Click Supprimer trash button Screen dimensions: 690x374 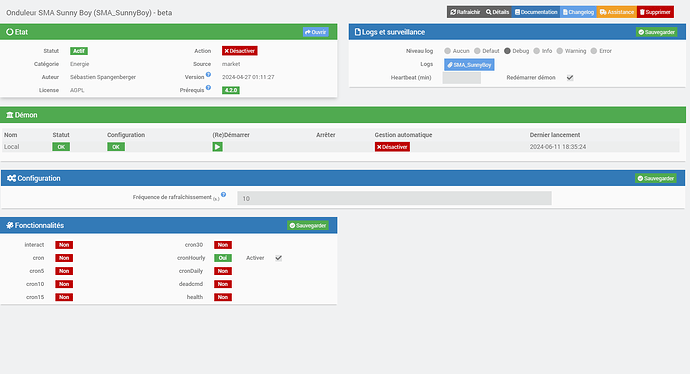[x=655, y=12]
